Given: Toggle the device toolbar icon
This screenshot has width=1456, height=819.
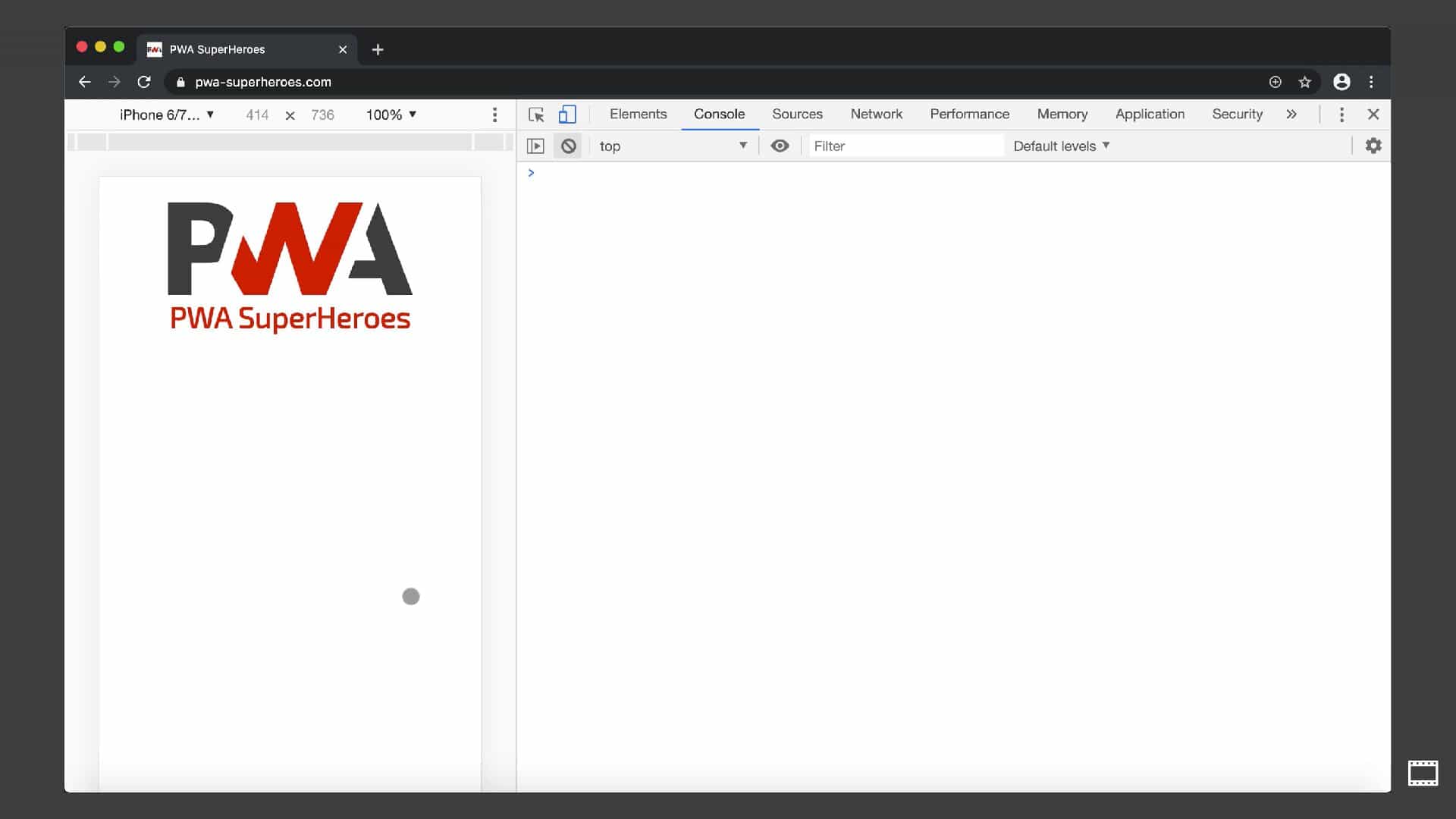Looking at the screenshot, I should (567, 115).
